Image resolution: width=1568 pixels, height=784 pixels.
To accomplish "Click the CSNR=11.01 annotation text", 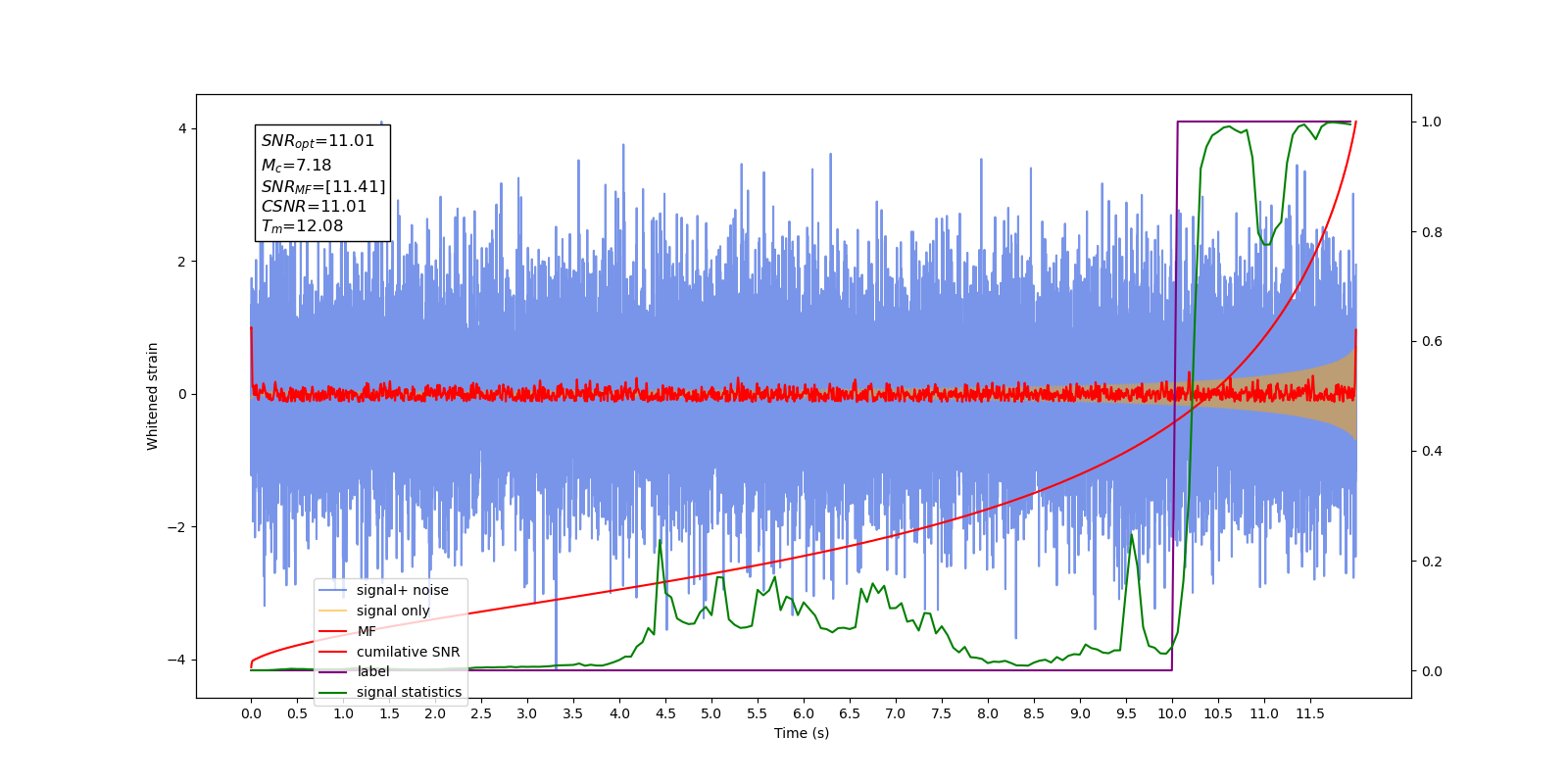I will click(x=314, y=206).
